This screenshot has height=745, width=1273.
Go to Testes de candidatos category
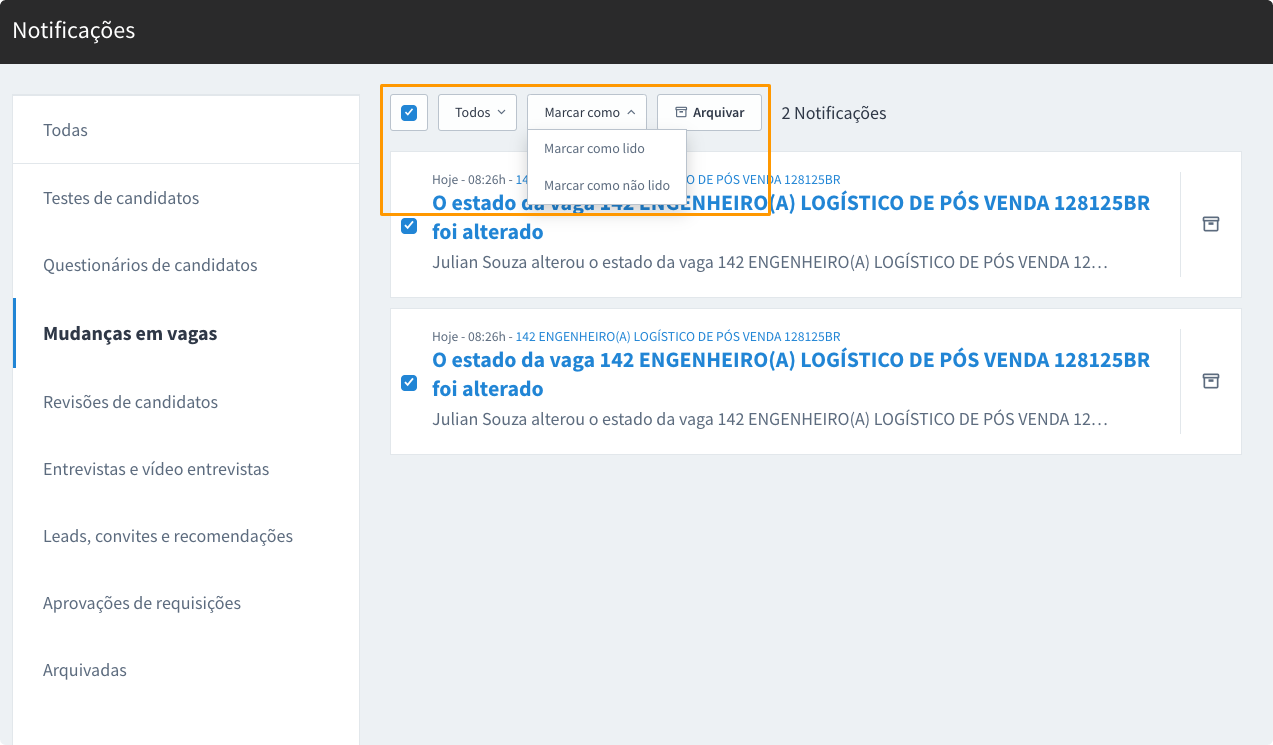121,198
